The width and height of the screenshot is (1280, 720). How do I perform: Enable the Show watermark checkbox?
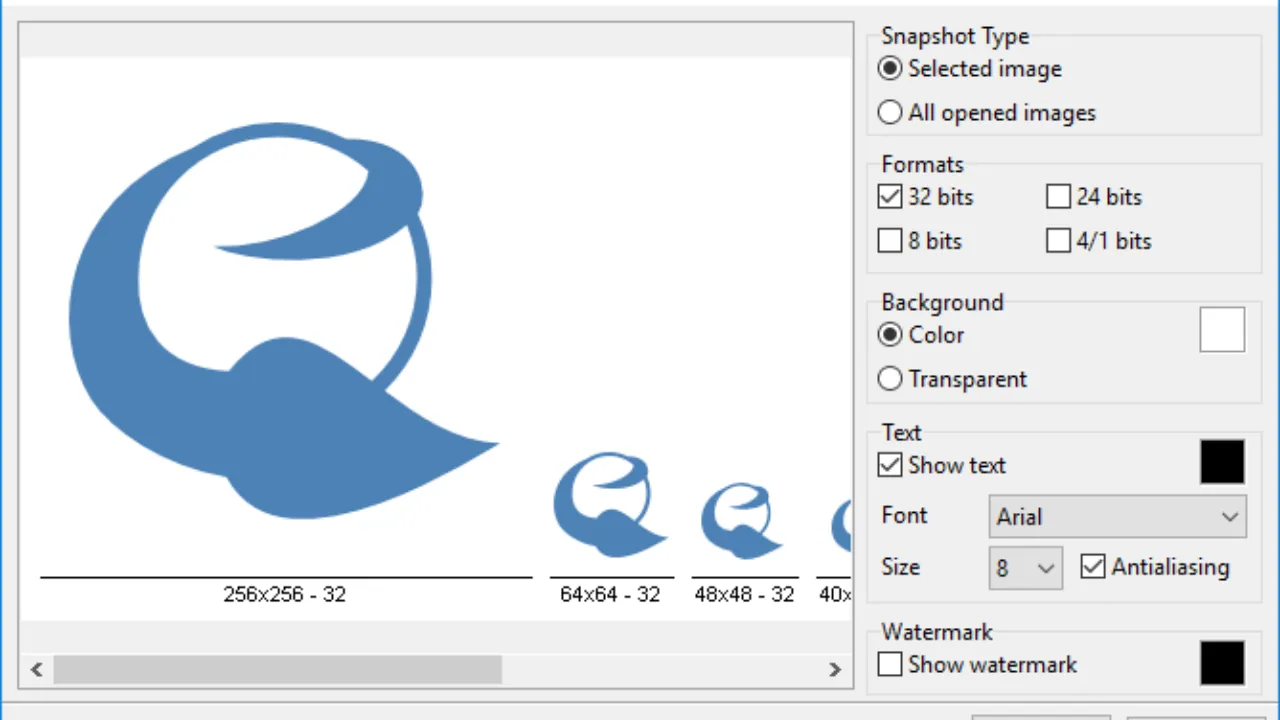977,664
